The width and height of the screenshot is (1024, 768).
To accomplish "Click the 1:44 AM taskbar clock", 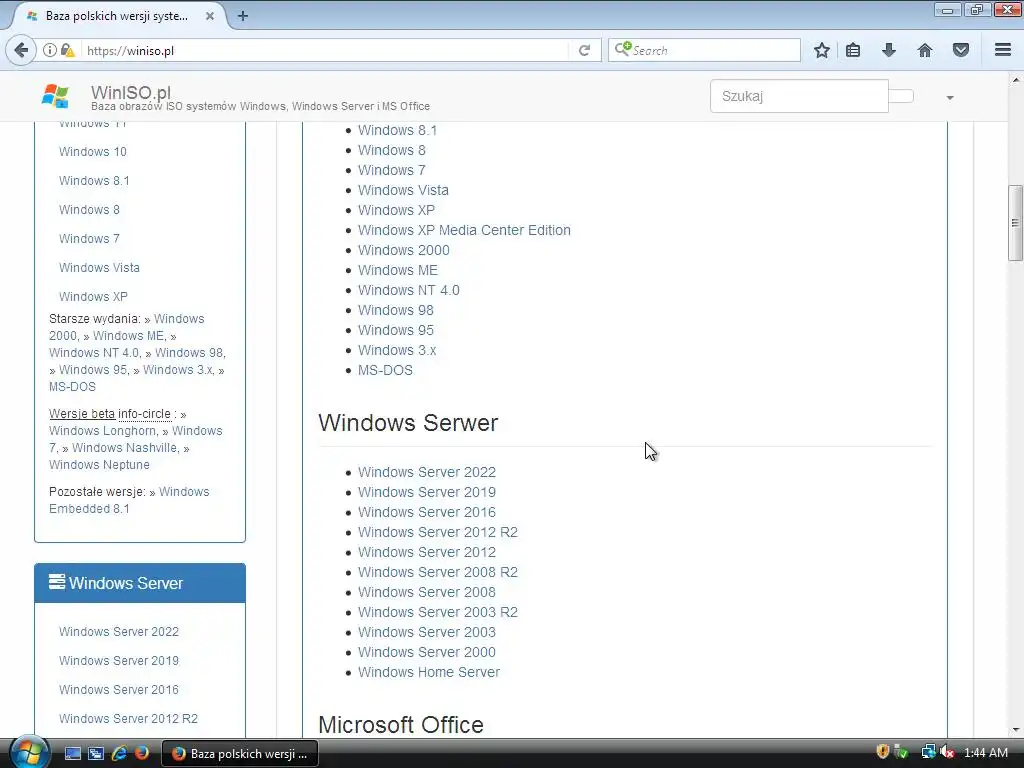I will point(985,753).
